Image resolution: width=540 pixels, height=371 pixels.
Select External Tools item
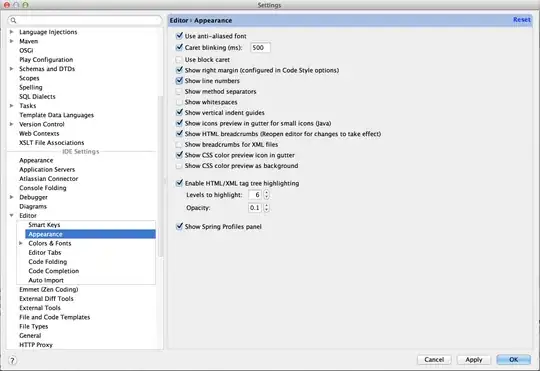tap(40, 308)
